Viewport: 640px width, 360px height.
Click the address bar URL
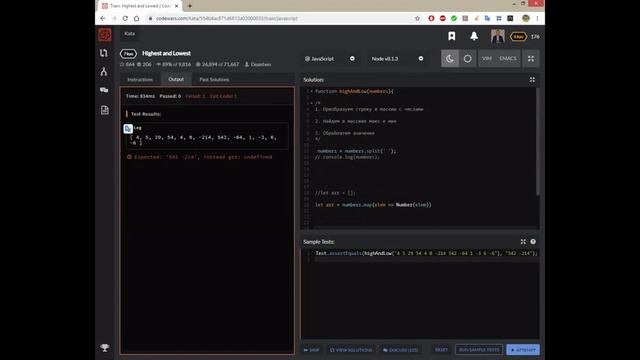click(227, 18)
